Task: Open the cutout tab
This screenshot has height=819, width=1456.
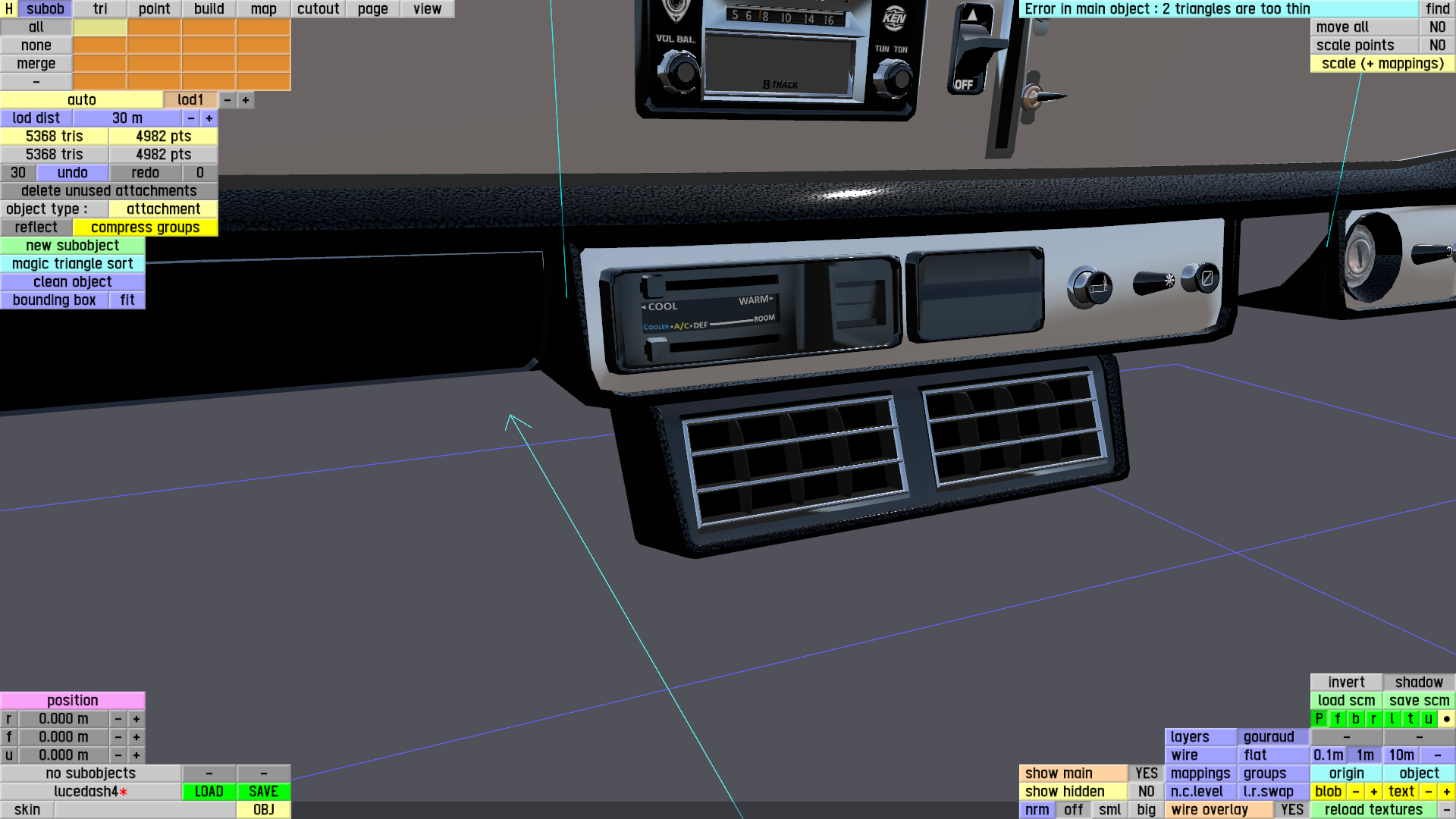Action: click(318, 8)
